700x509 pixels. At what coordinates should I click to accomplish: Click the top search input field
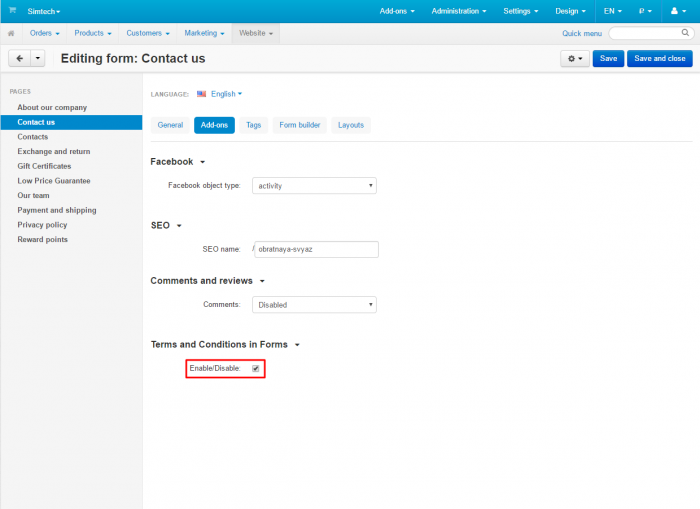tap(651, 33)
